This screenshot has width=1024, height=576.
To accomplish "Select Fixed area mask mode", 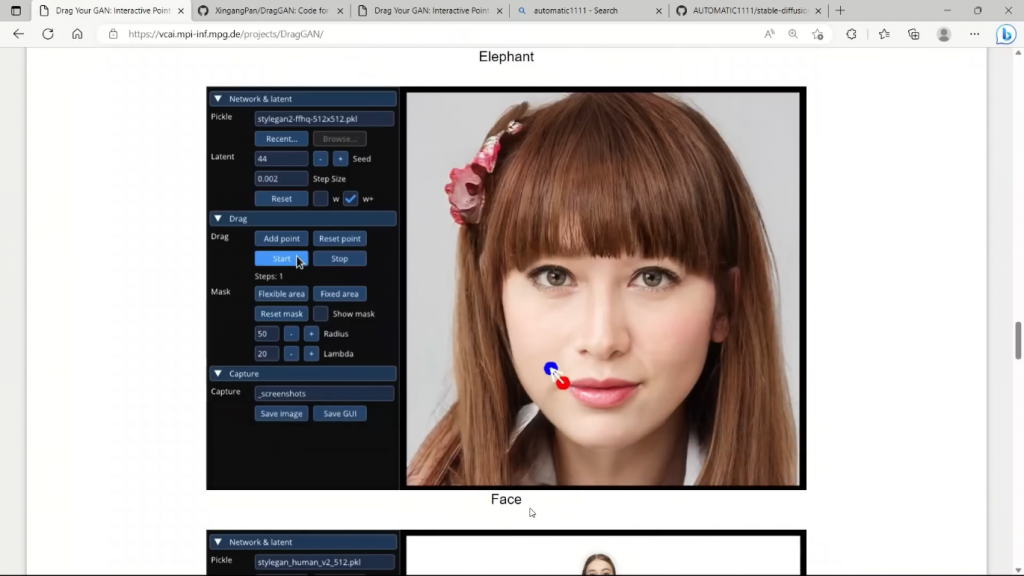I will click(340, 294).
